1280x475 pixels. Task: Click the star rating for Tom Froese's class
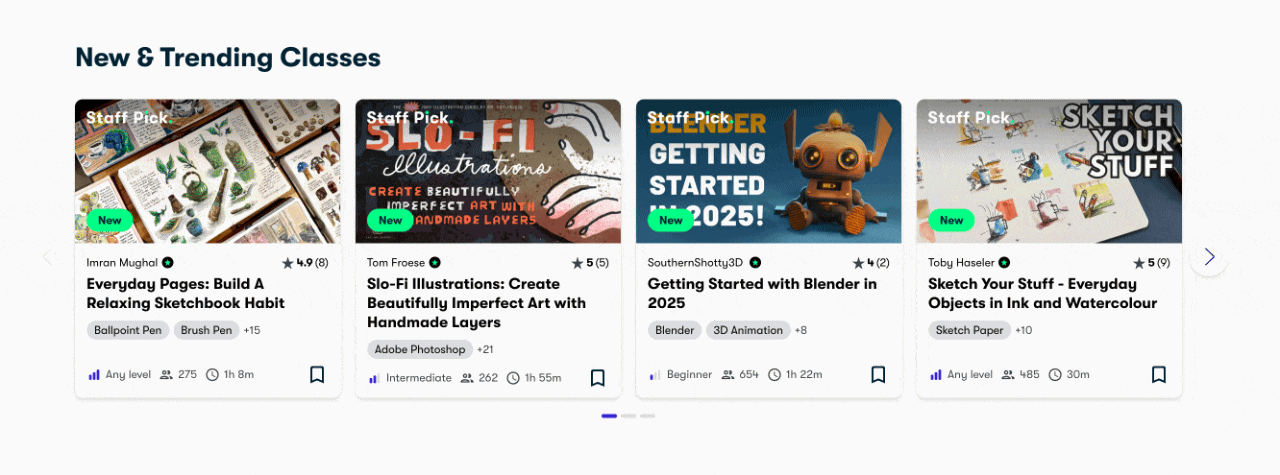pyautogui.click(x=590, y=263)
